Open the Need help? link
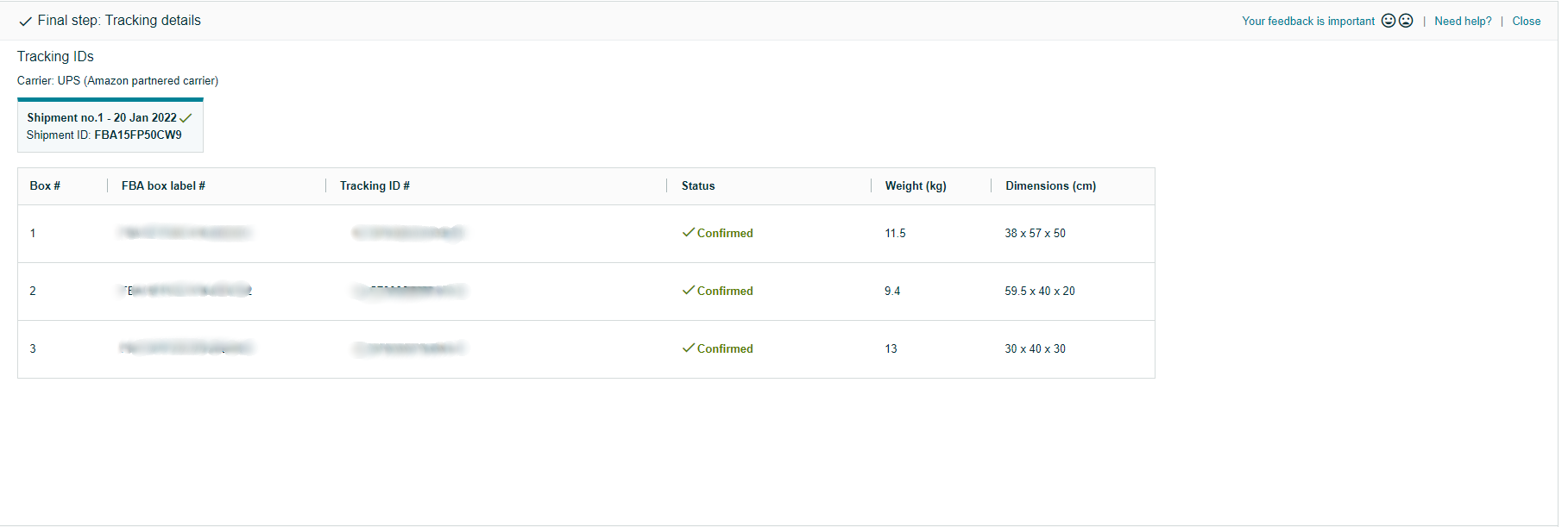The image size is (1568, 527). (1462, 22)
